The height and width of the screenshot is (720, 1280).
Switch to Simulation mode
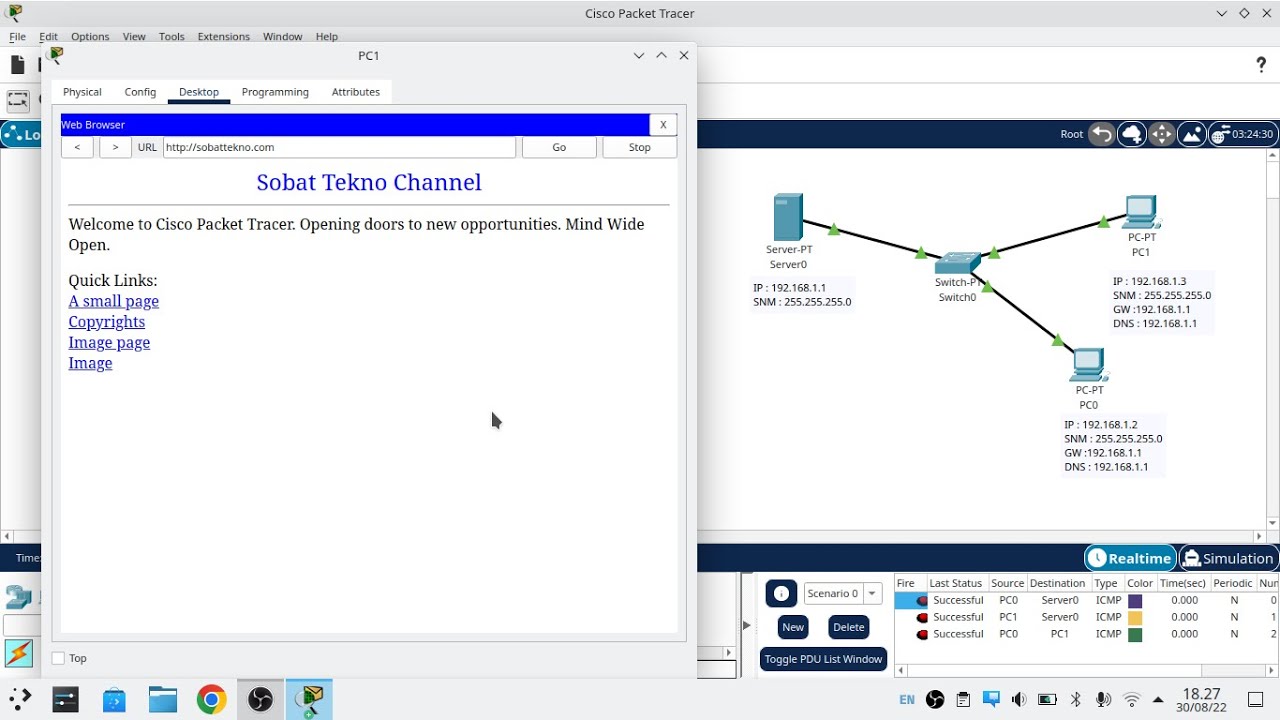[x=1228, y=558]
